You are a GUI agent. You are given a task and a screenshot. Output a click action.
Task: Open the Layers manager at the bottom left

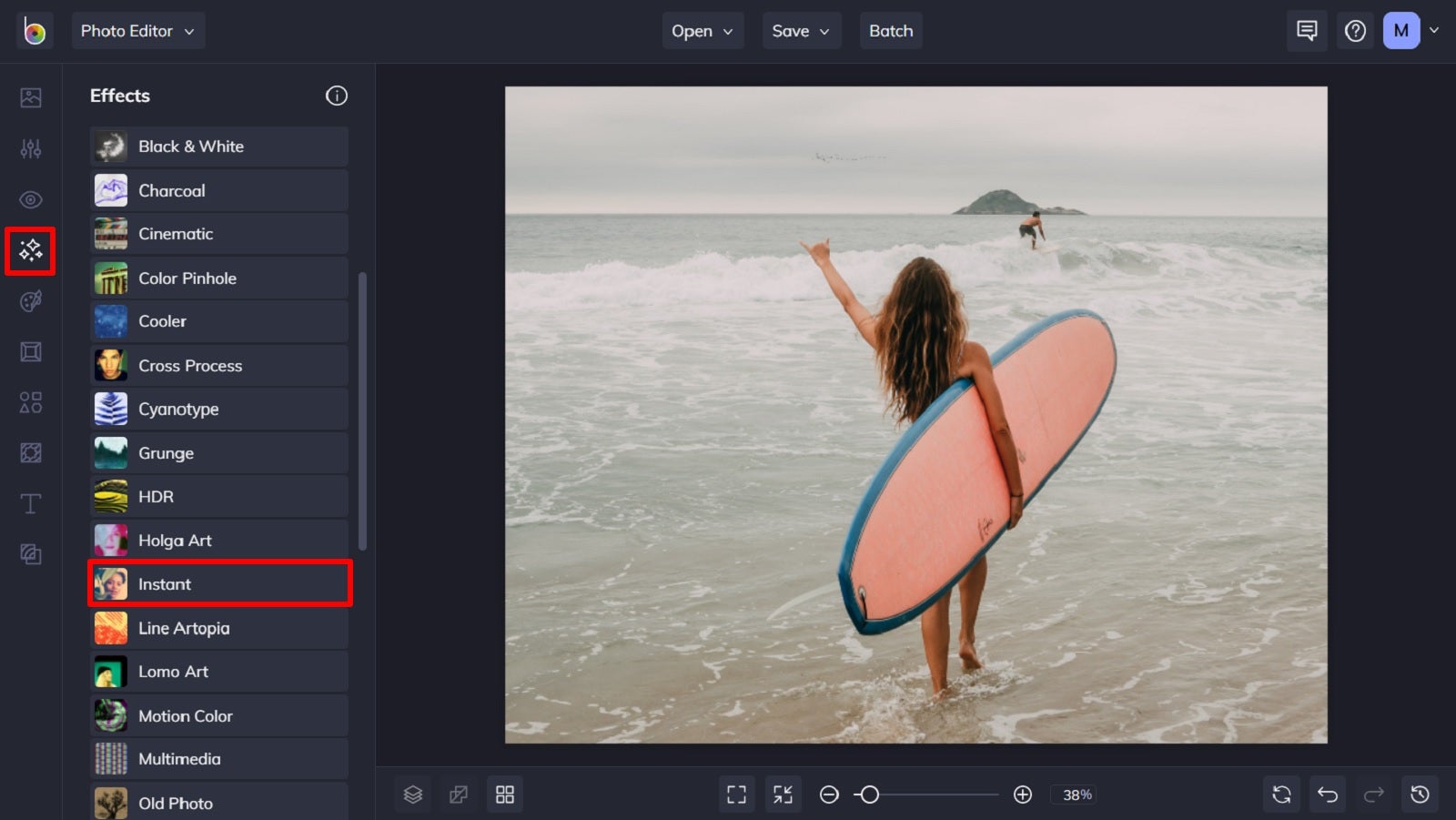(413, 794)
